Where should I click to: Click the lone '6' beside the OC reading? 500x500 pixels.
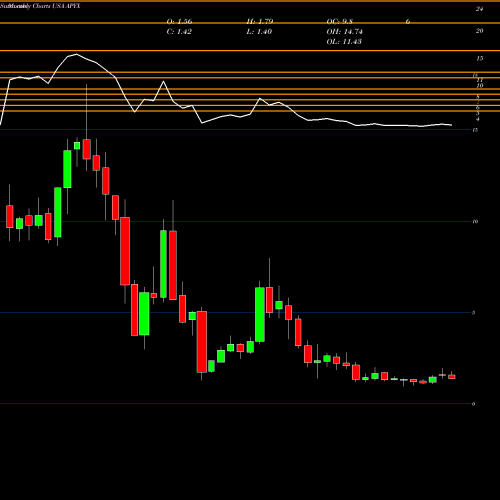[408, 22]
